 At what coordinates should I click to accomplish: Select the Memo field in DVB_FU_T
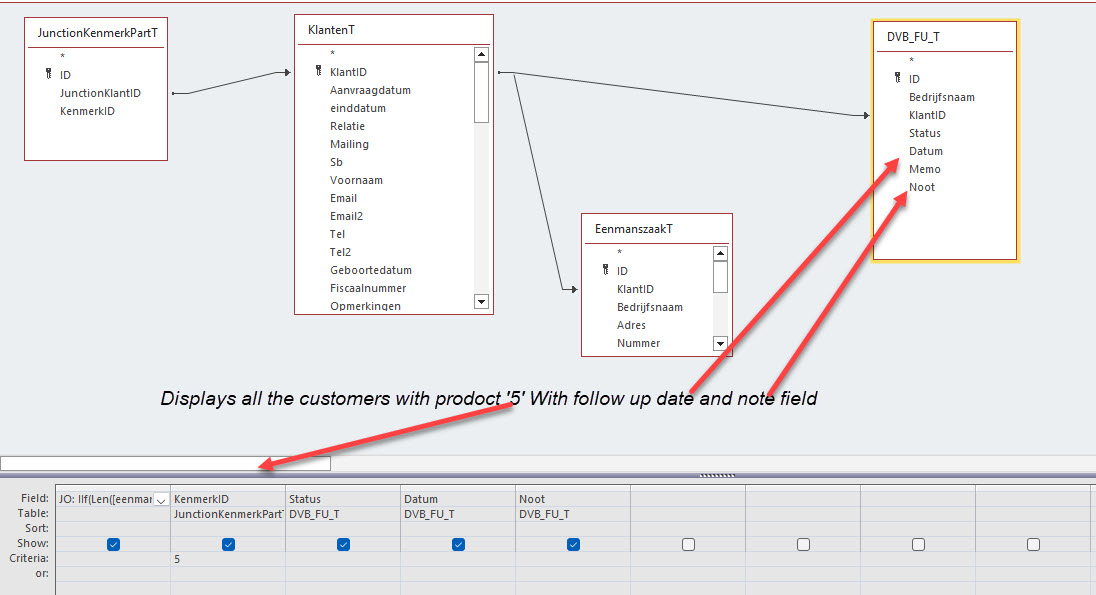(925, 169)
